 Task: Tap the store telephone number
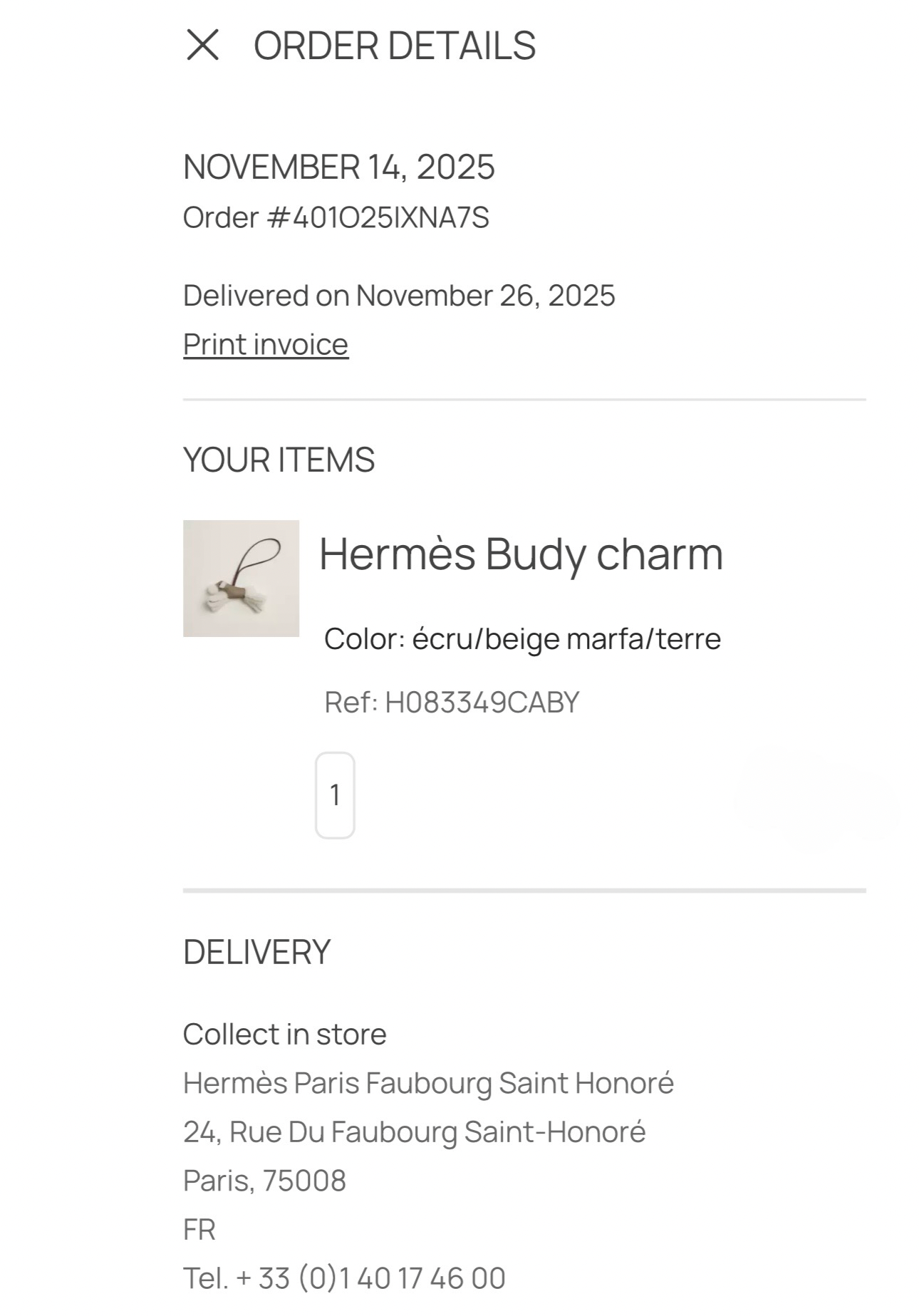[344, 1278]
